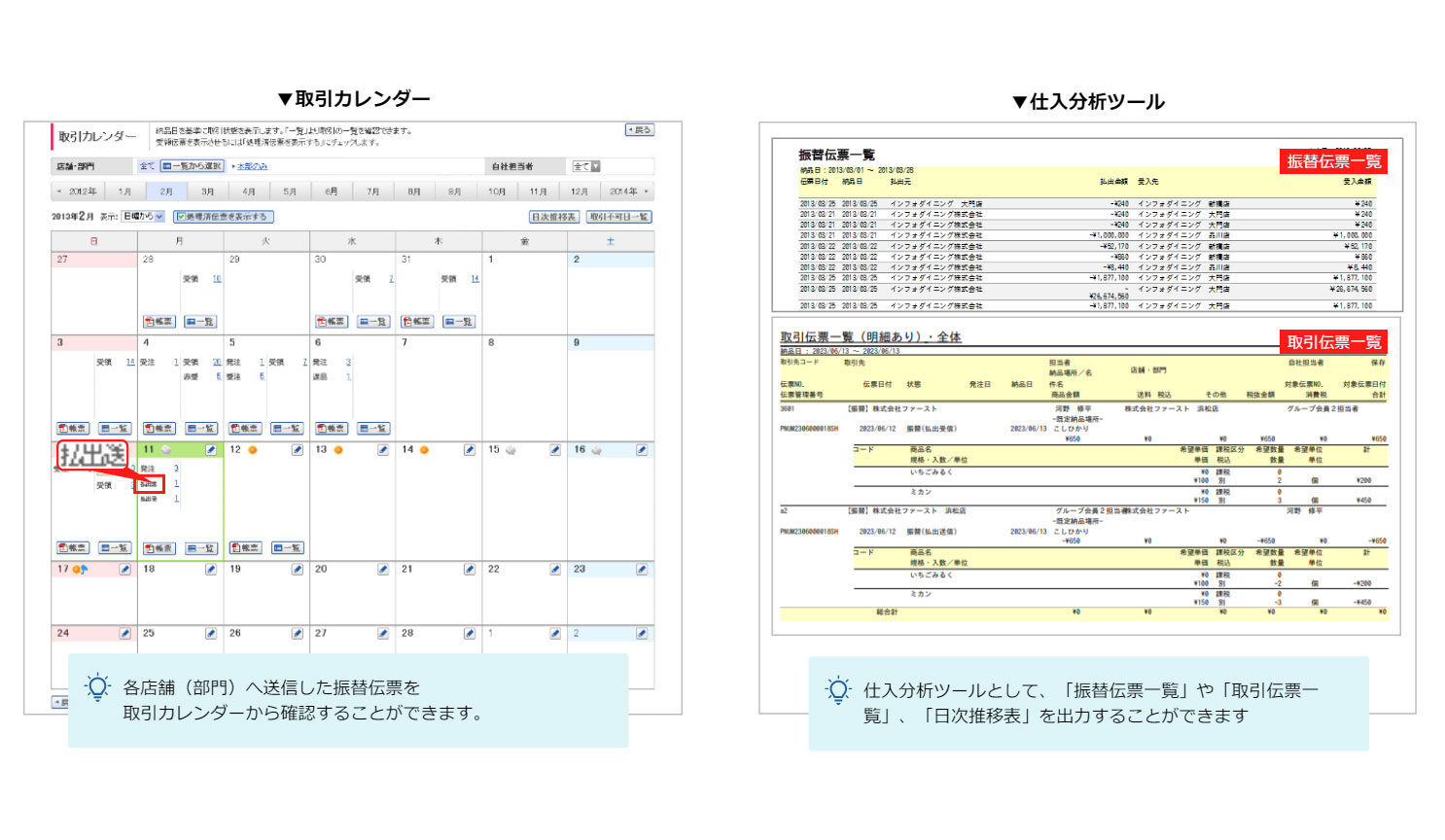Click the edit pencil icon on day 14
The image size is (1445, 840).
click(470, 450)
